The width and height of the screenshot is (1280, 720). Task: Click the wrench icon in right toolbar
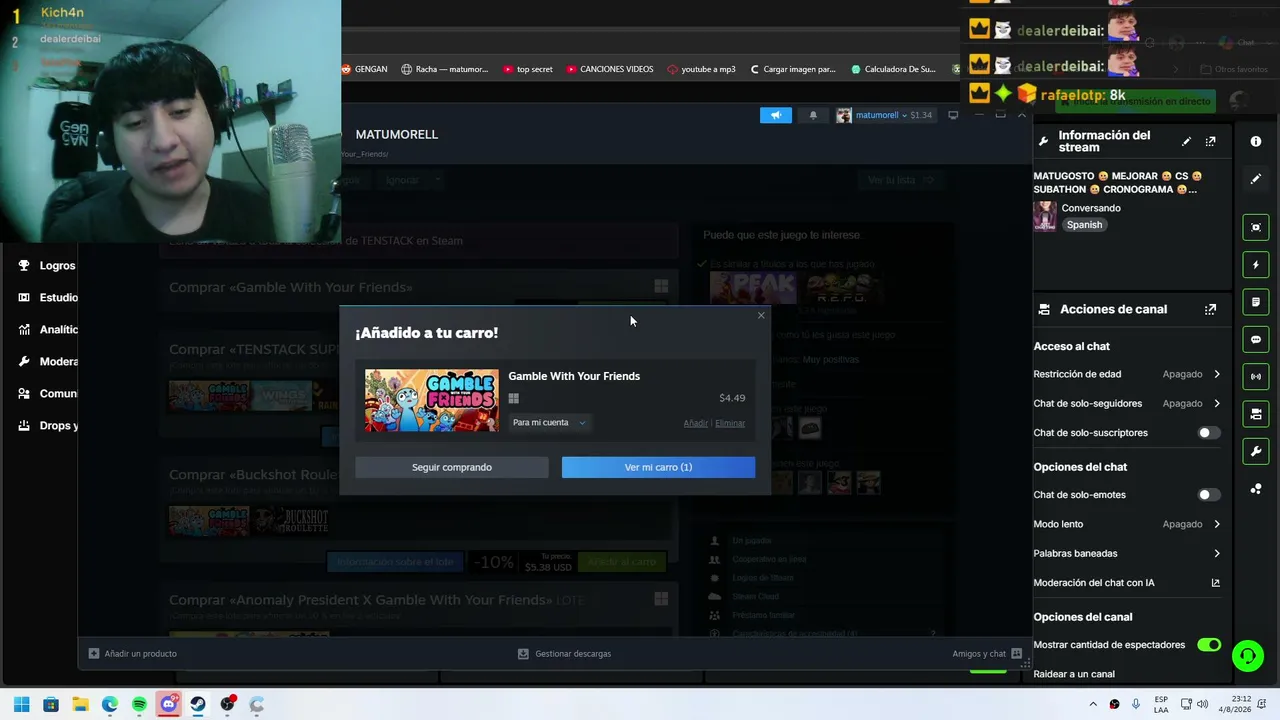1256,452
